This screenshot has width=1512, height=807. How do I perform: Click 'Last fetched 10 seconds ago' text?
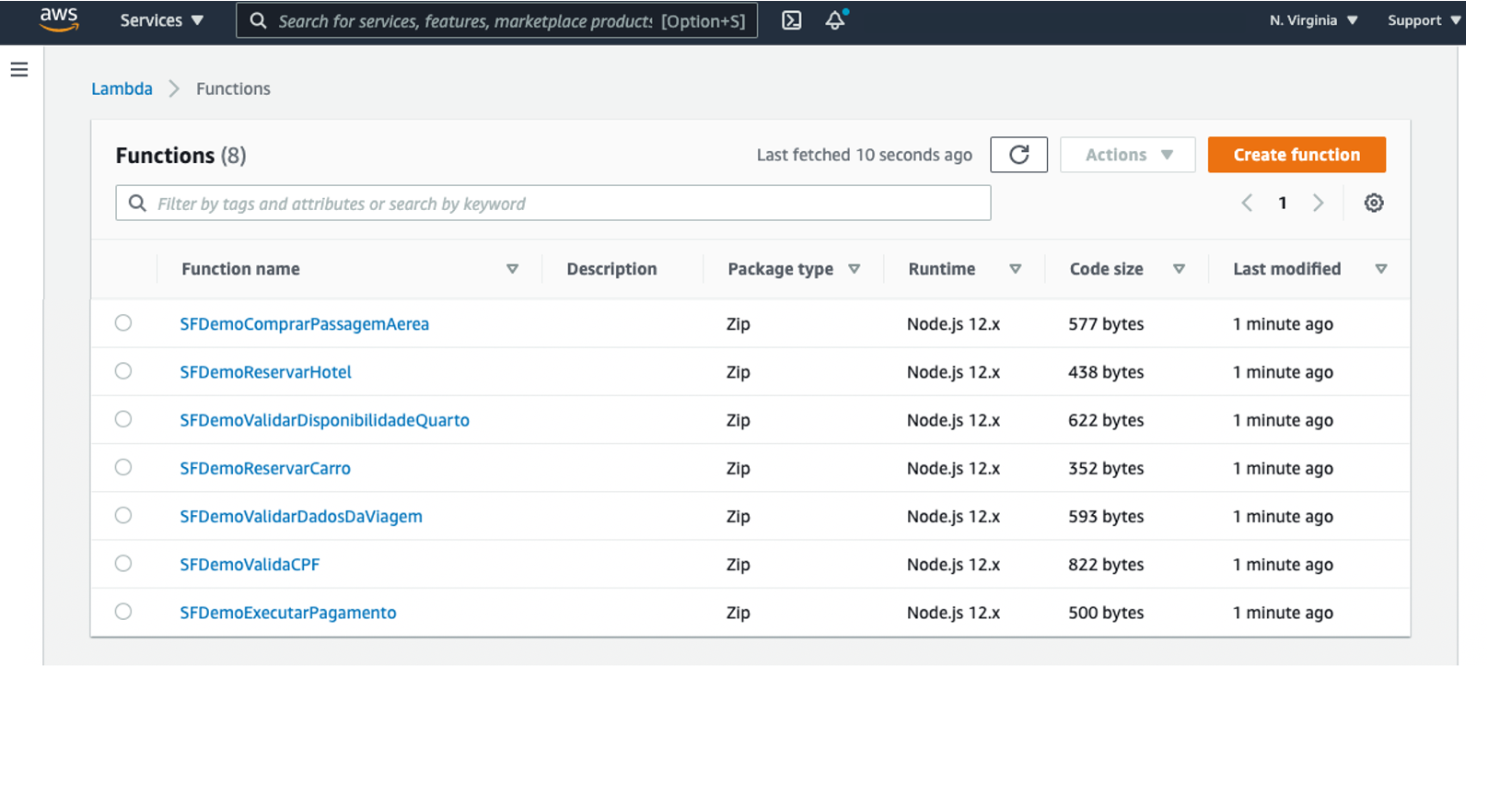tap(865, 155)
